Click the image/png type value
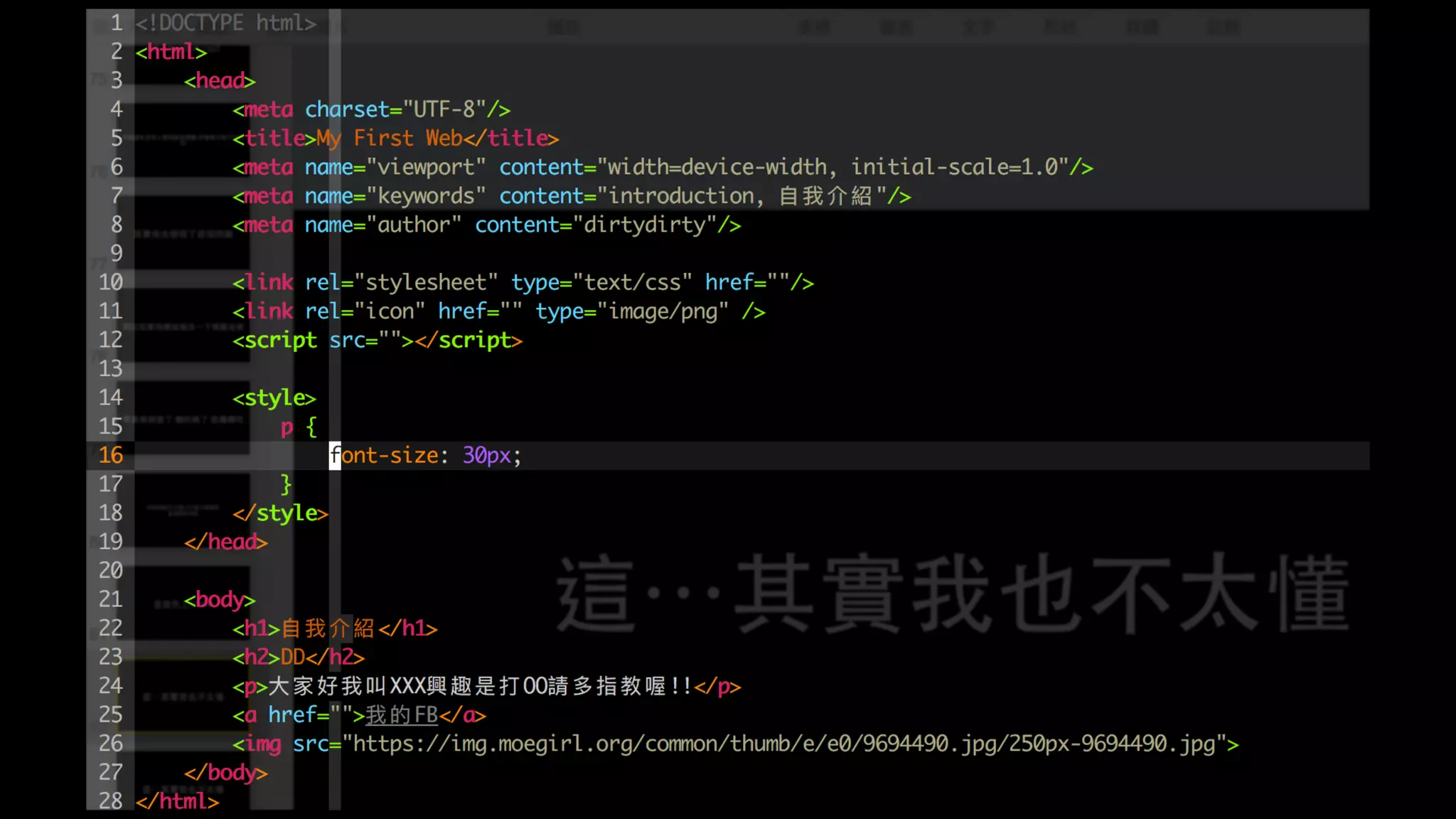Screen dimensions: 1456x819 point(663,311)
